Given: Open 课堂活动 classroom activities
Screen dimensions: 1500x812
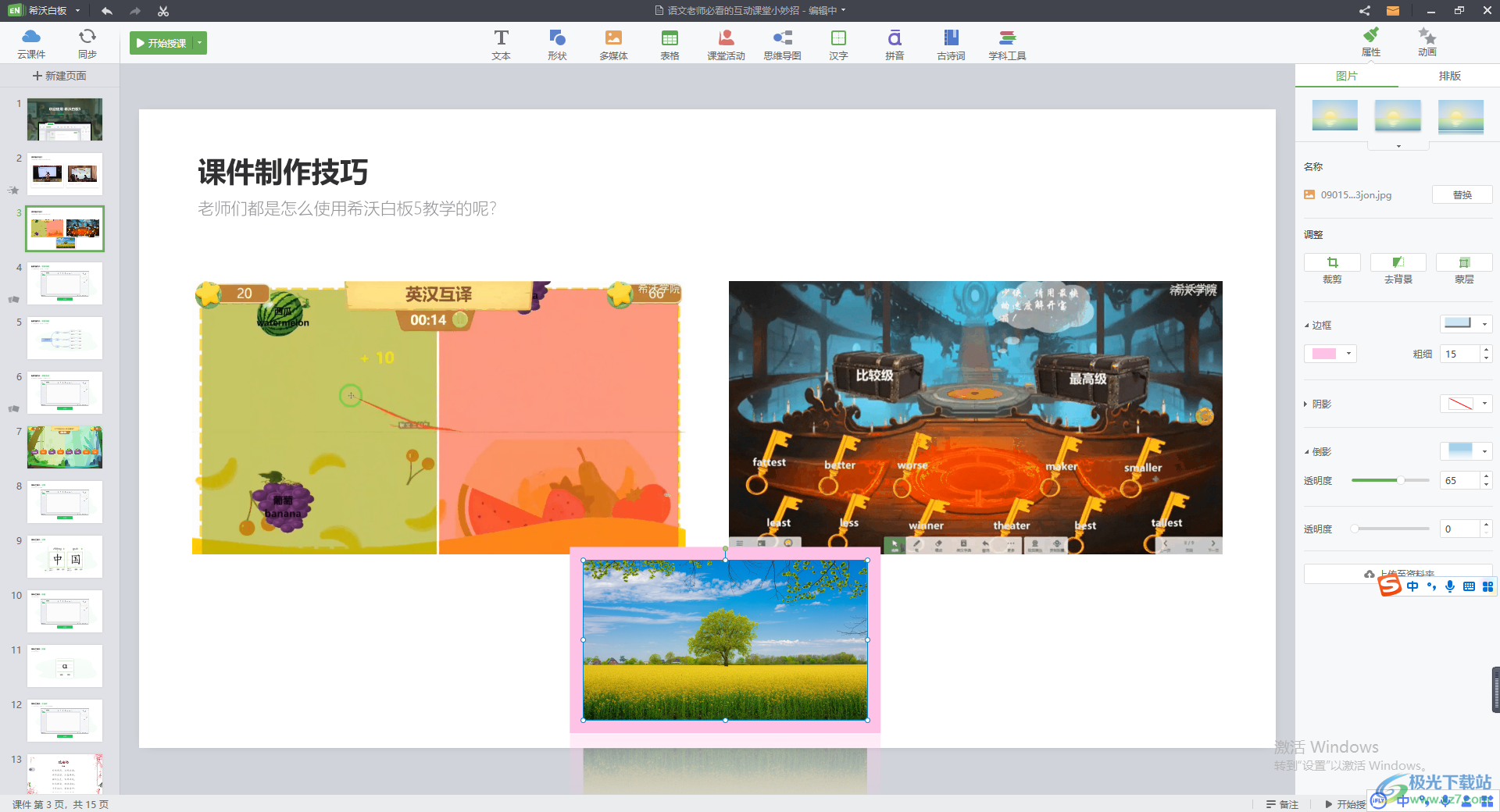Looking at the screenshot, I should point(726,45).
